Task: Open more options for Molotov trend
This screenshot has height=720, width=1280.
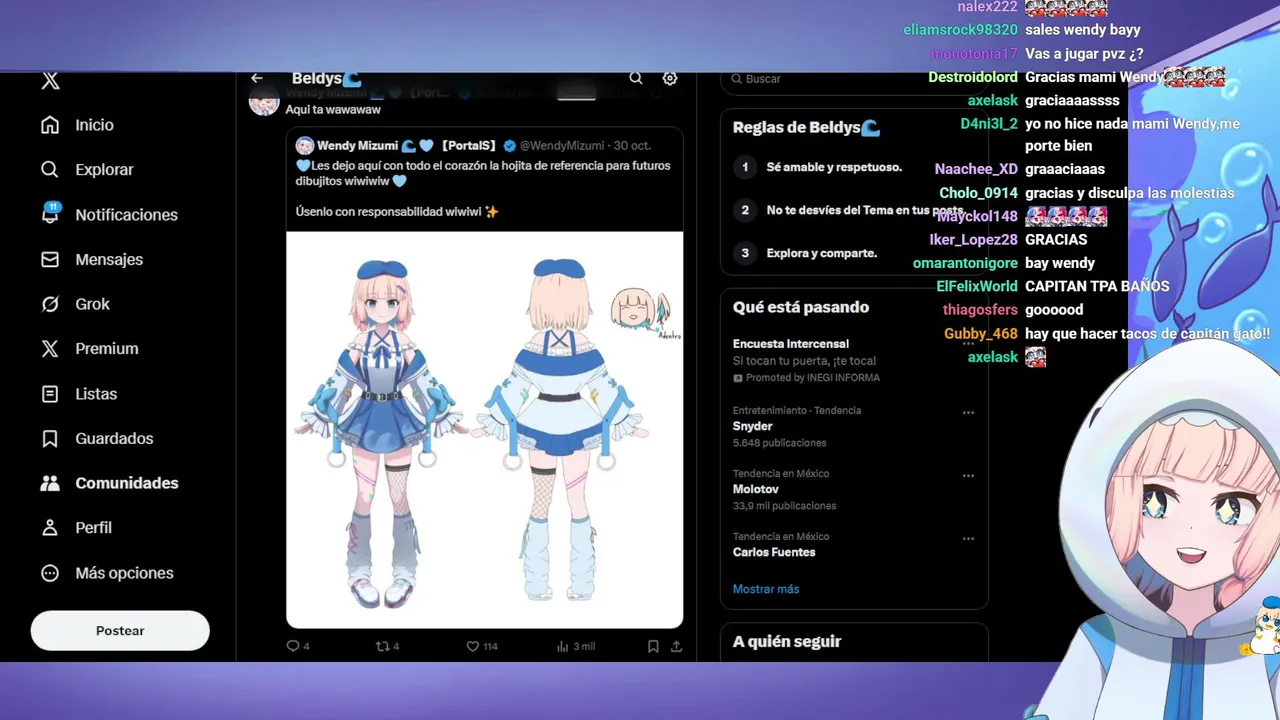Action: click(968, 475)
